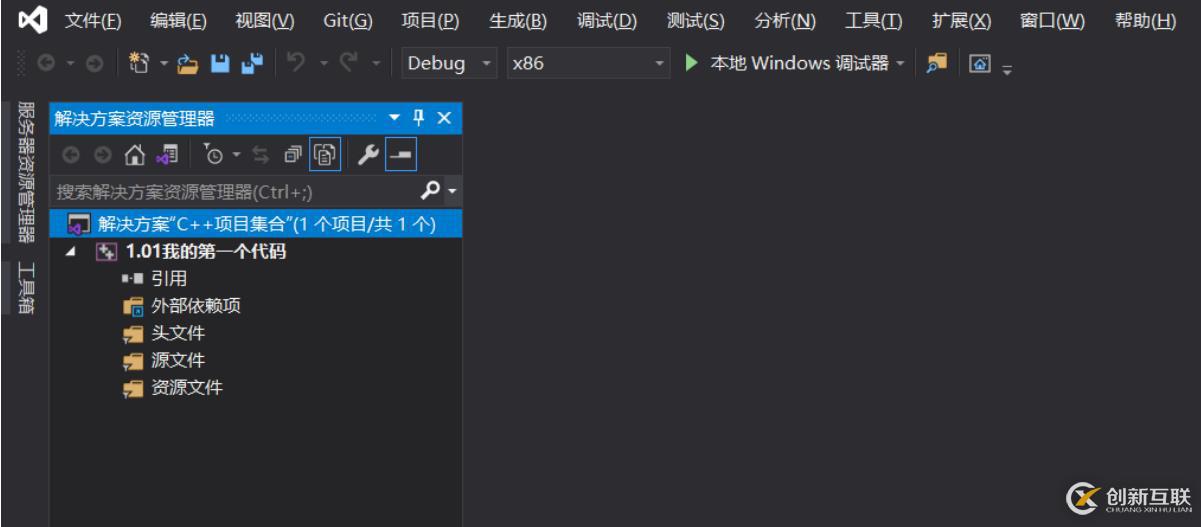The width and height of the screenshot is (1201, 527).
Task: Open the 分析(N) menu
Action: (785, 21)
